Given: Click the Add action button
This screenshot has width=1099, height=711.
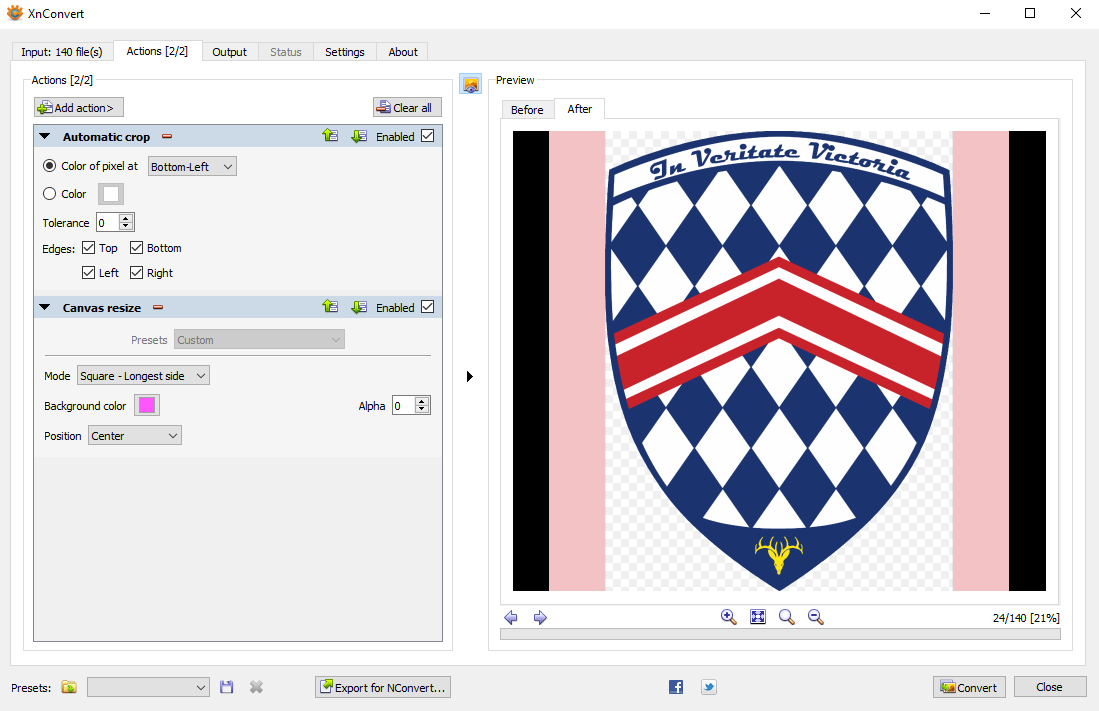Looking at the screenshot, I should (x=79, y=107).
